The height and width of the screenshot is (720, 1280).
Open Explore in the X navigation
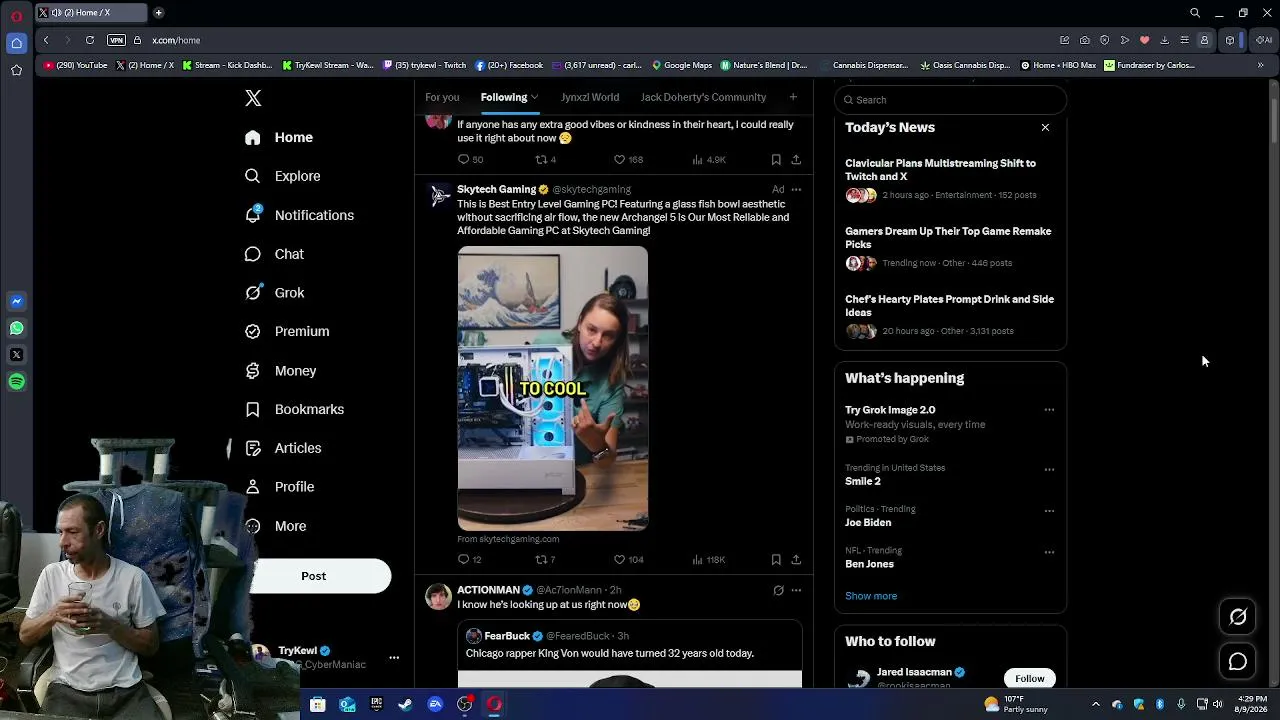(x=283, y=176)
